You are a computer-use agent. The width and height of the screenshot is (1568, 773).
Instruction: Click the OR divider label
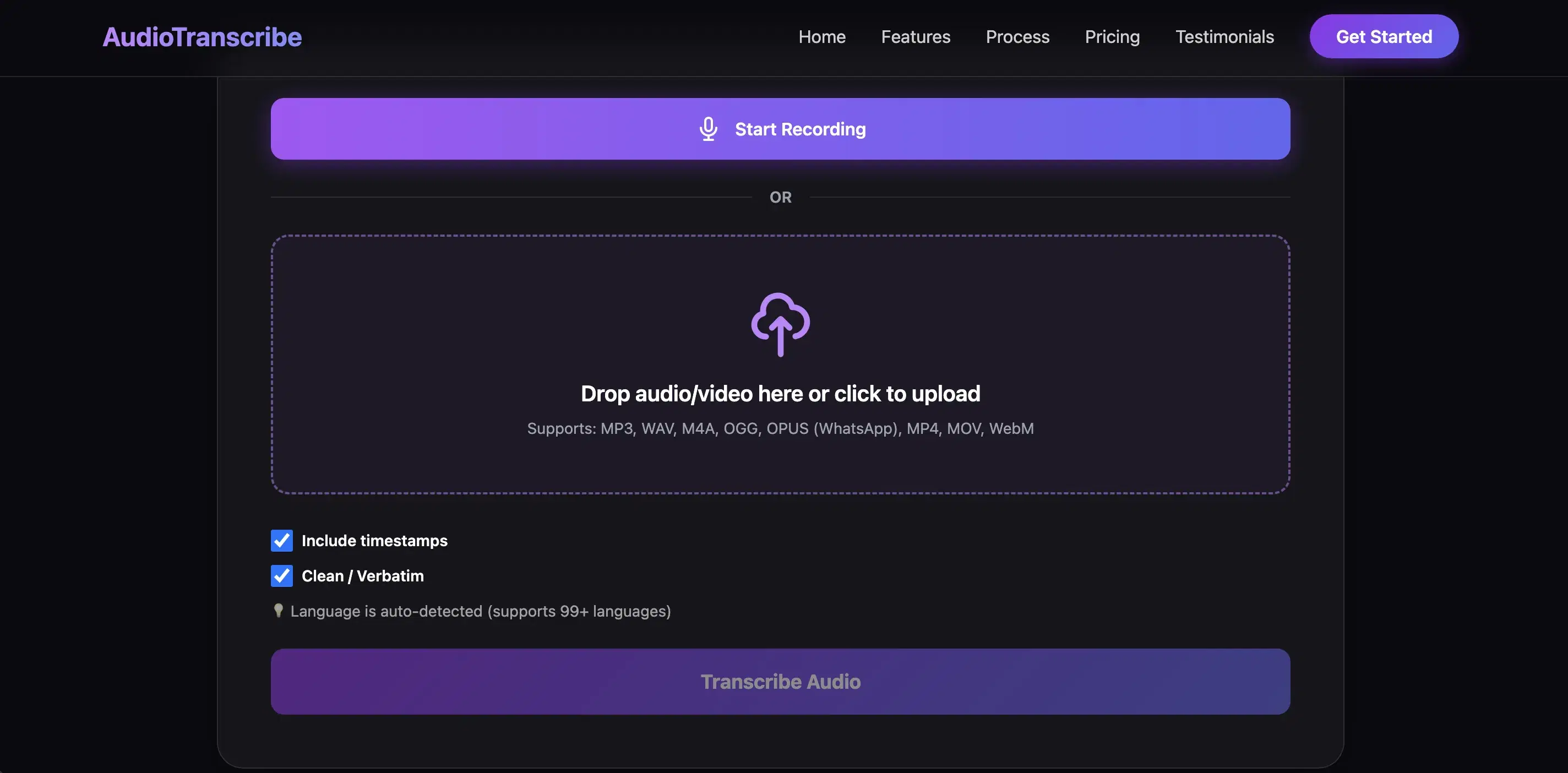click(780, 197)
